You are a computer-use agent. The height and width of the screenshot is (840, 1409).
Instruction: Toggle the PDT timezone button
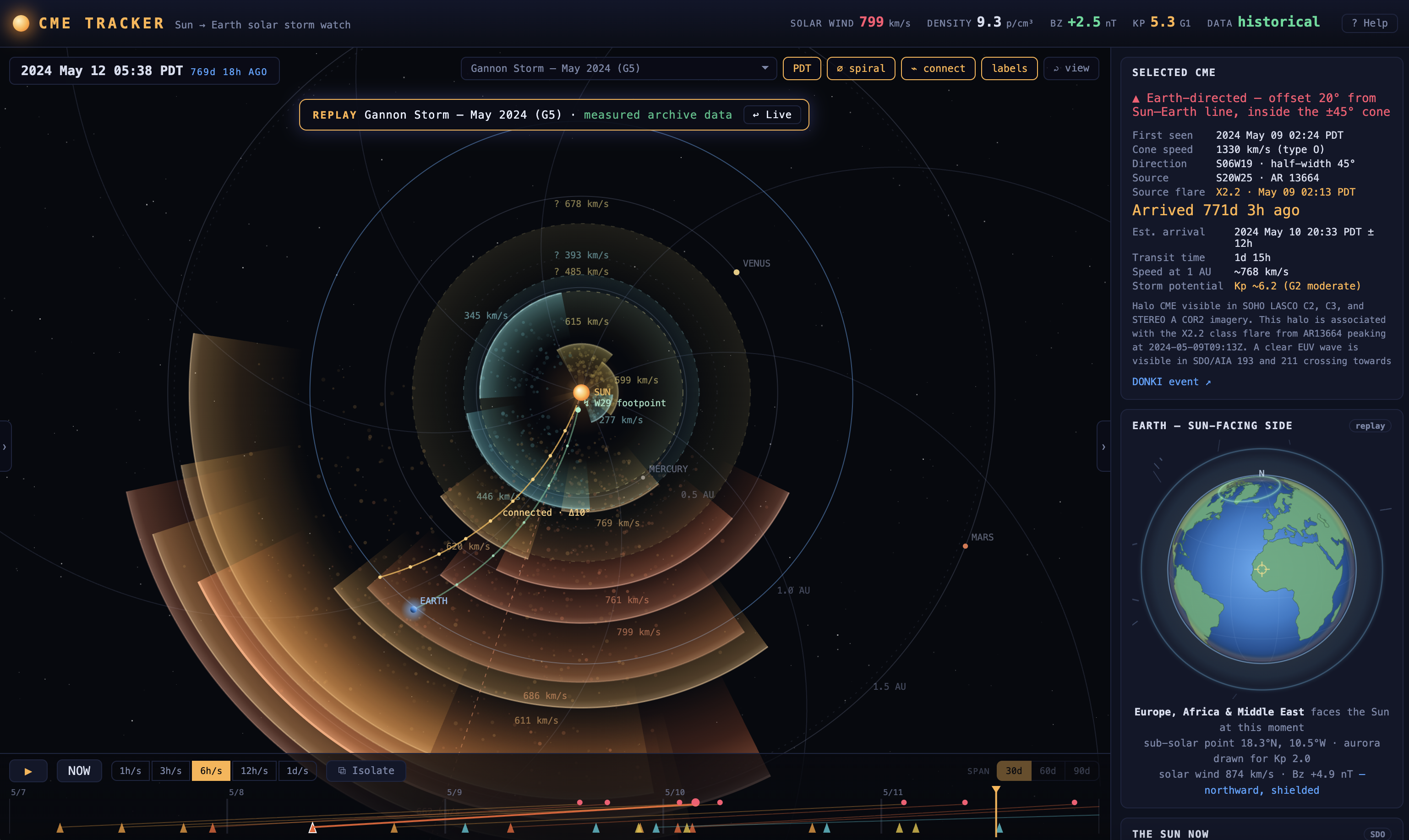coord(802,69)
